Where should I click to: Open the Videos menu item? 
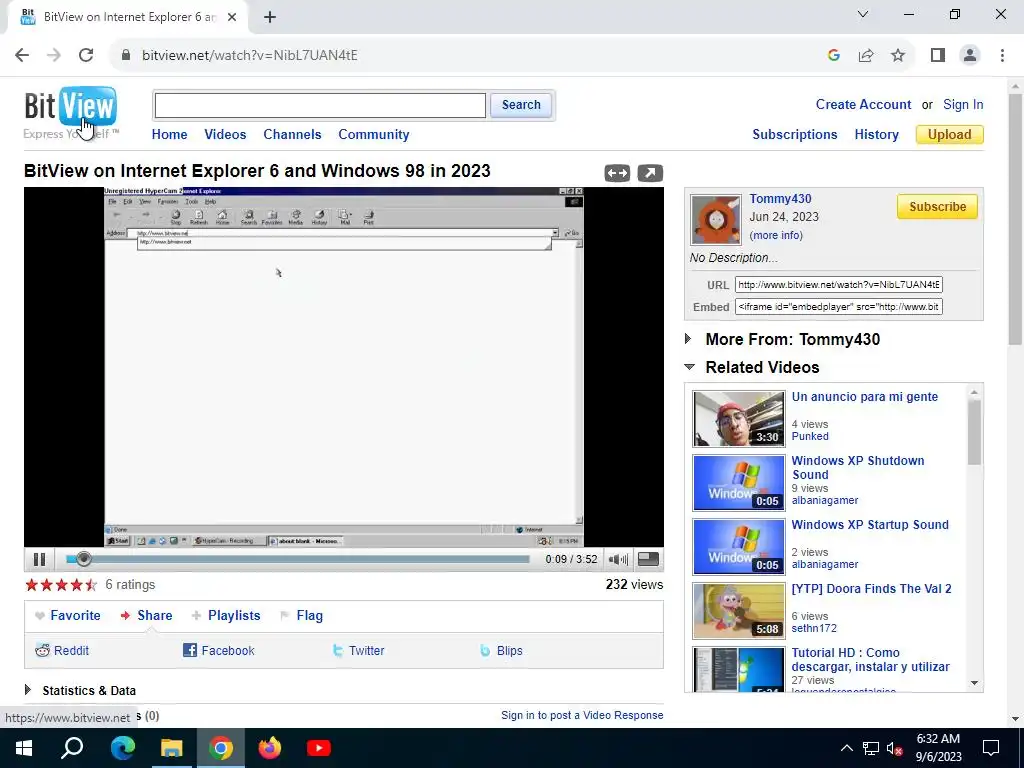tap(225, 135)
